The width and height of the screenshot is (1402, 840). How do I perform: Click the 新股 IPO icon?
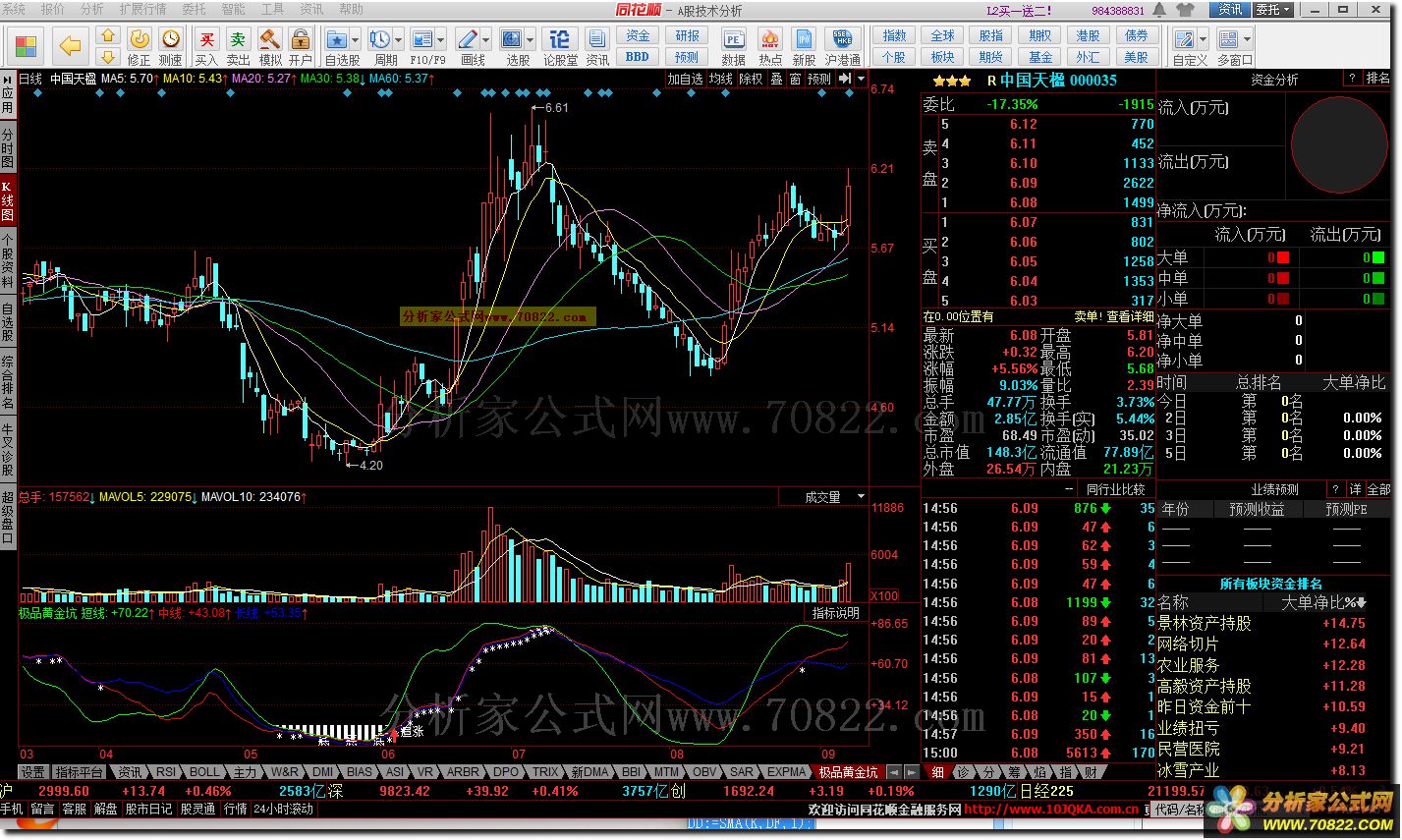click(805, 39)
